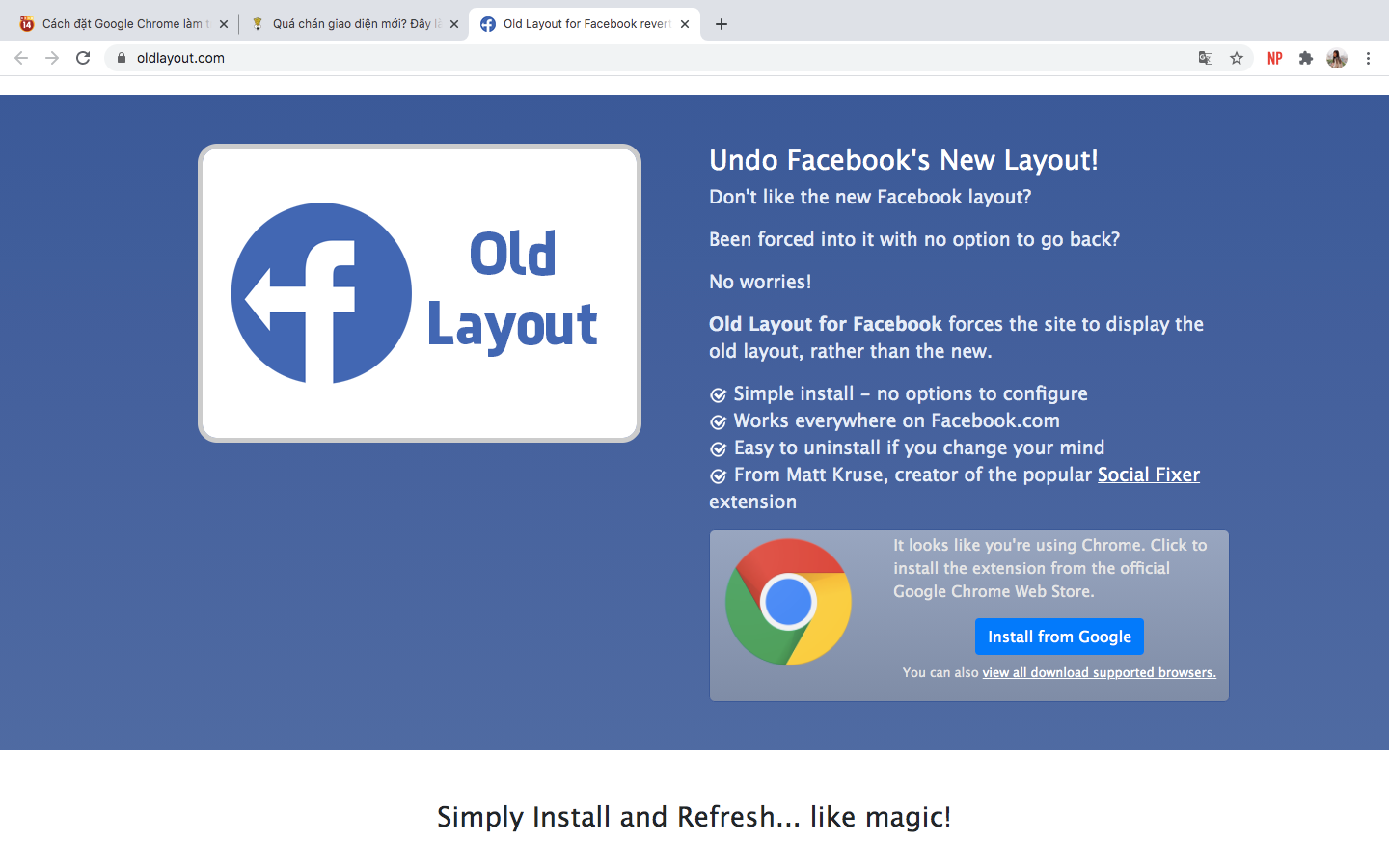Open 'view all download supported browsers' link
This screenshot has height=868, width=1389.
[x=1099, y=672]
